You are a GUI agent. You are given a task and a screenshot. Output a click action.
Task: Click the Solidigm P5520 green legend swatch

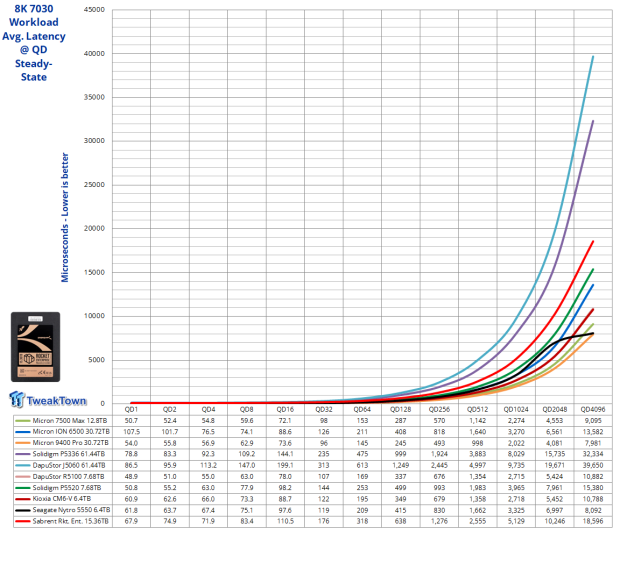coord(23,488)
